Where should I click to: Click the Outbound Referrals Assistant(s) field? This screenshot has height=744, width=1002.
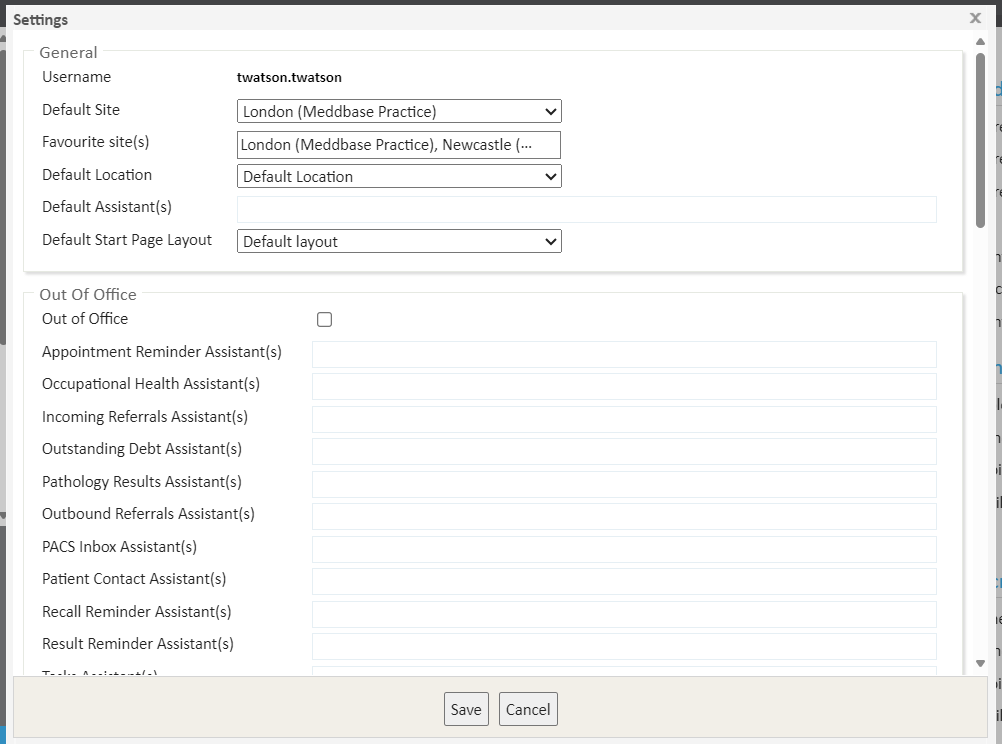tap(624, 516)
